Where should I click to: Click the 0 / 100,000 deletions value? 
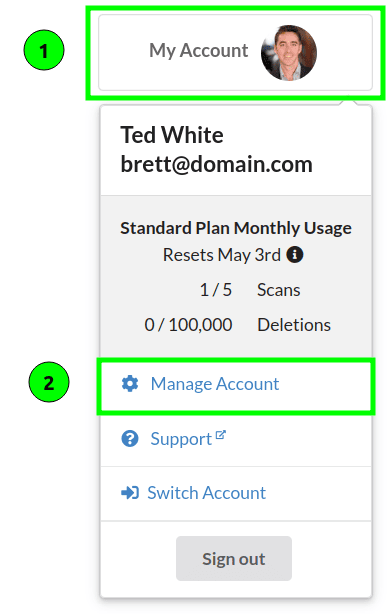click(188, 325)
